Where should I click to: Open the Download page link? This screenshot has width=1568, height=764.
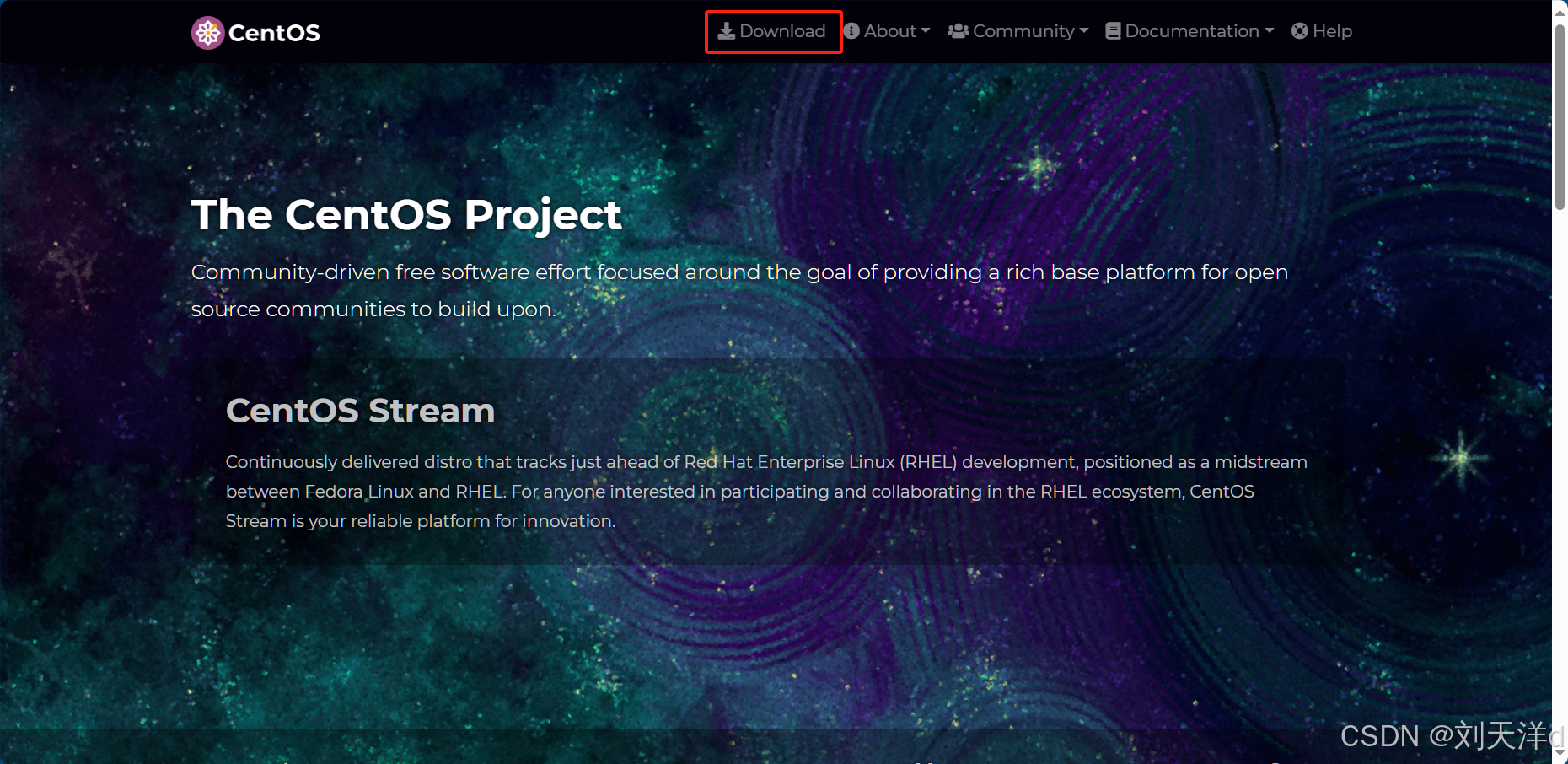coord(771,31)
